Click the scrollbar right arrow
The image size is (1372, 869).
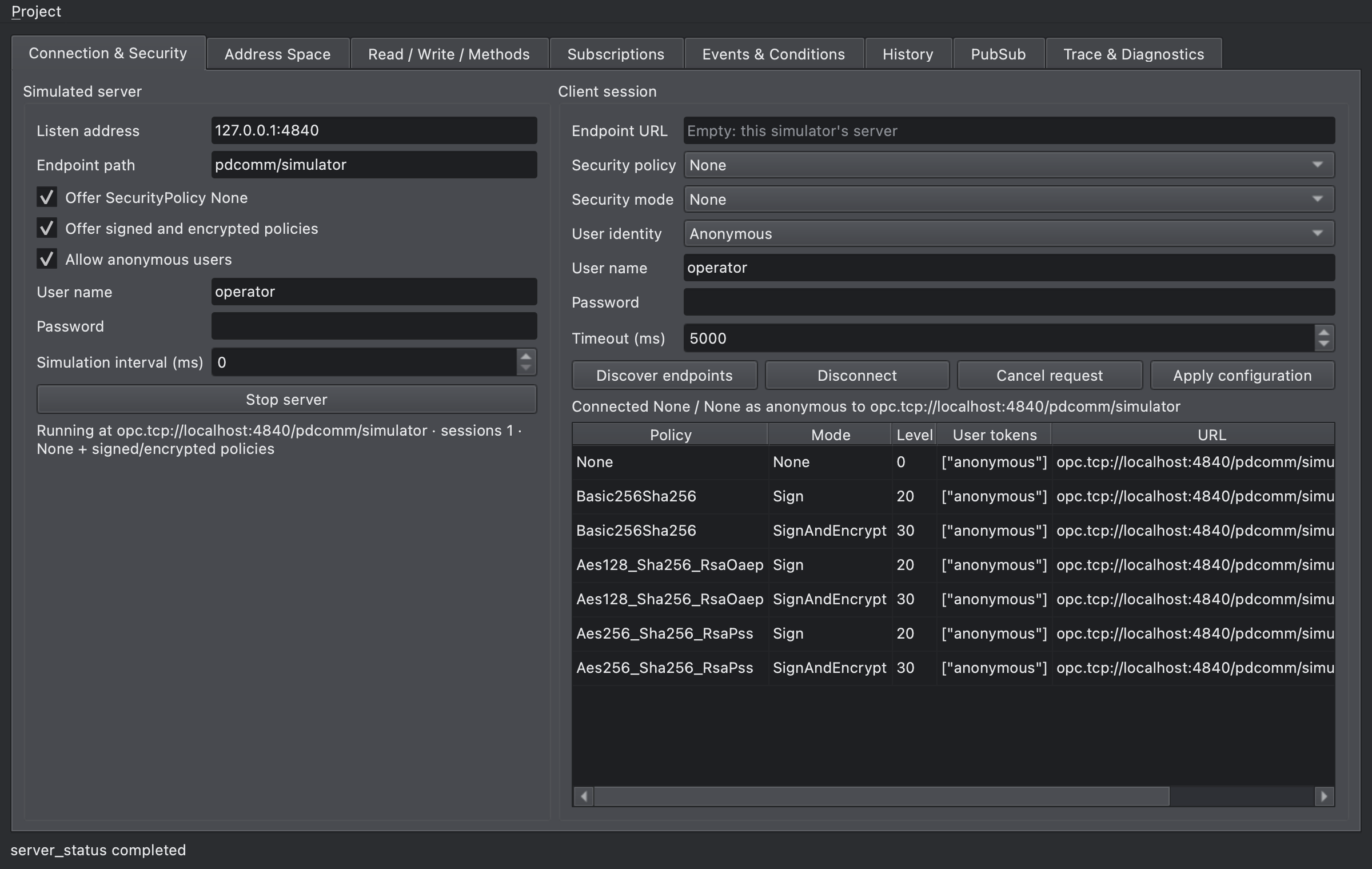(1324, 796)
